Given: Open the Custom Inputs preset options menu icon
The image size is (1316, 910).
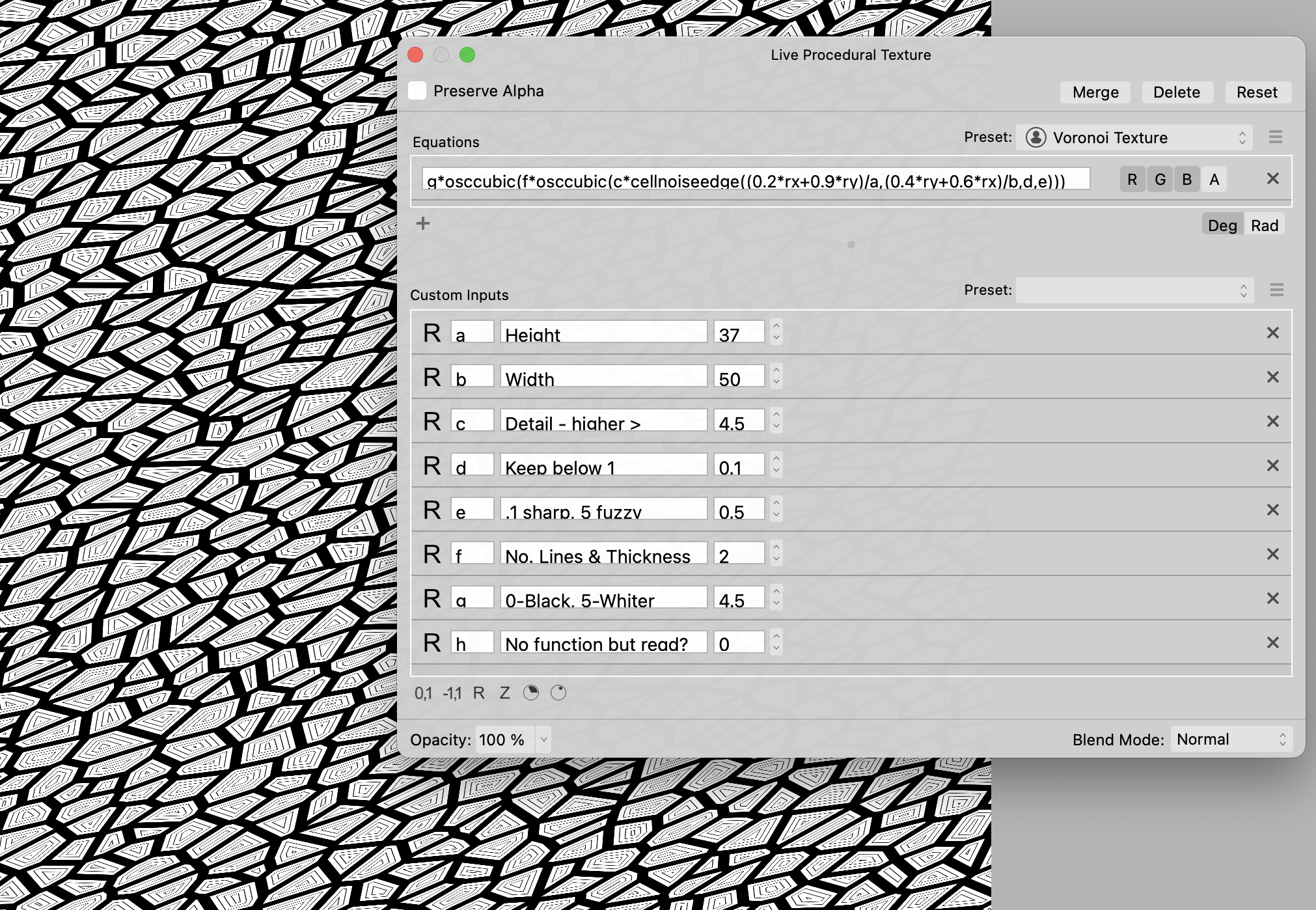Looking at the screenshot, I should (1277, 290).
